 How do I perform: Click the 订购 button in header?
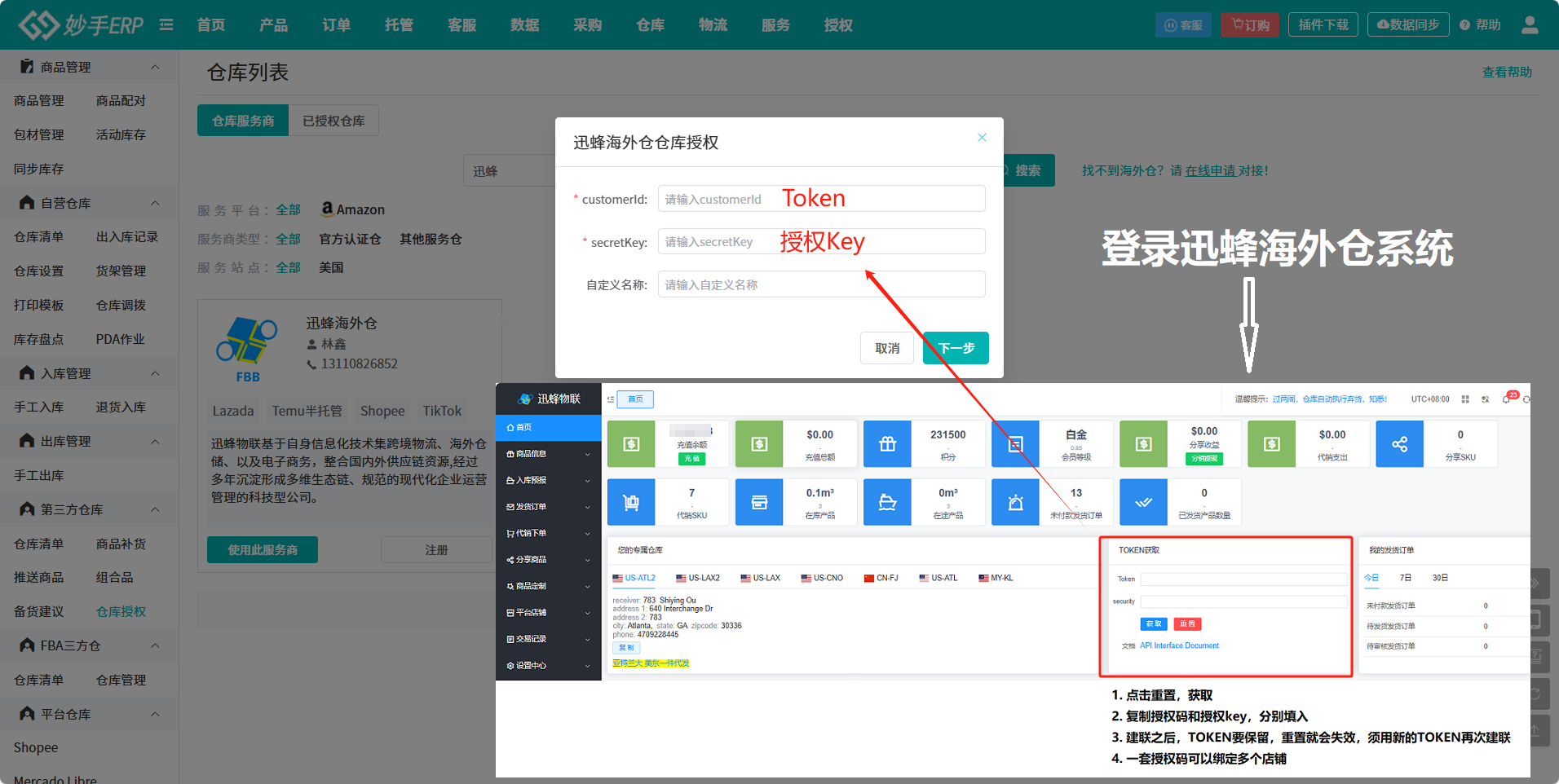[x=1250, y=25]
